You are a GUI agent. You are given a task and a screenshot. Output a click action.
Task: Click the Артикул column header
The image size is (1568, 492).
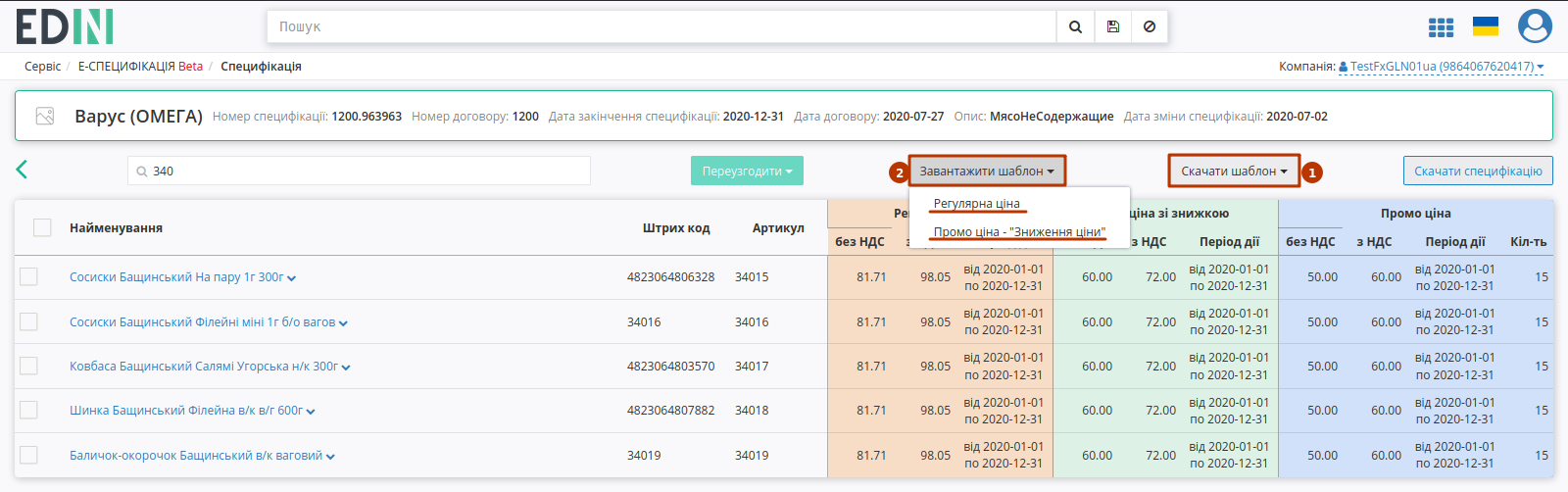(778, 228)
